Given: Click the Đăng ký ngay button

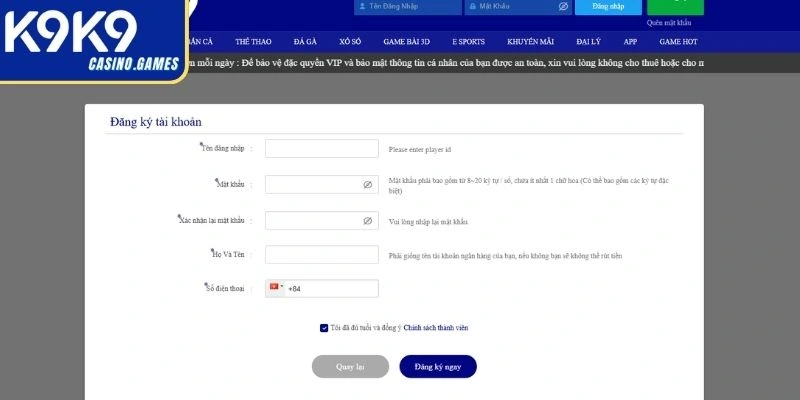Looking at the screenshot, I should (438, 366).
